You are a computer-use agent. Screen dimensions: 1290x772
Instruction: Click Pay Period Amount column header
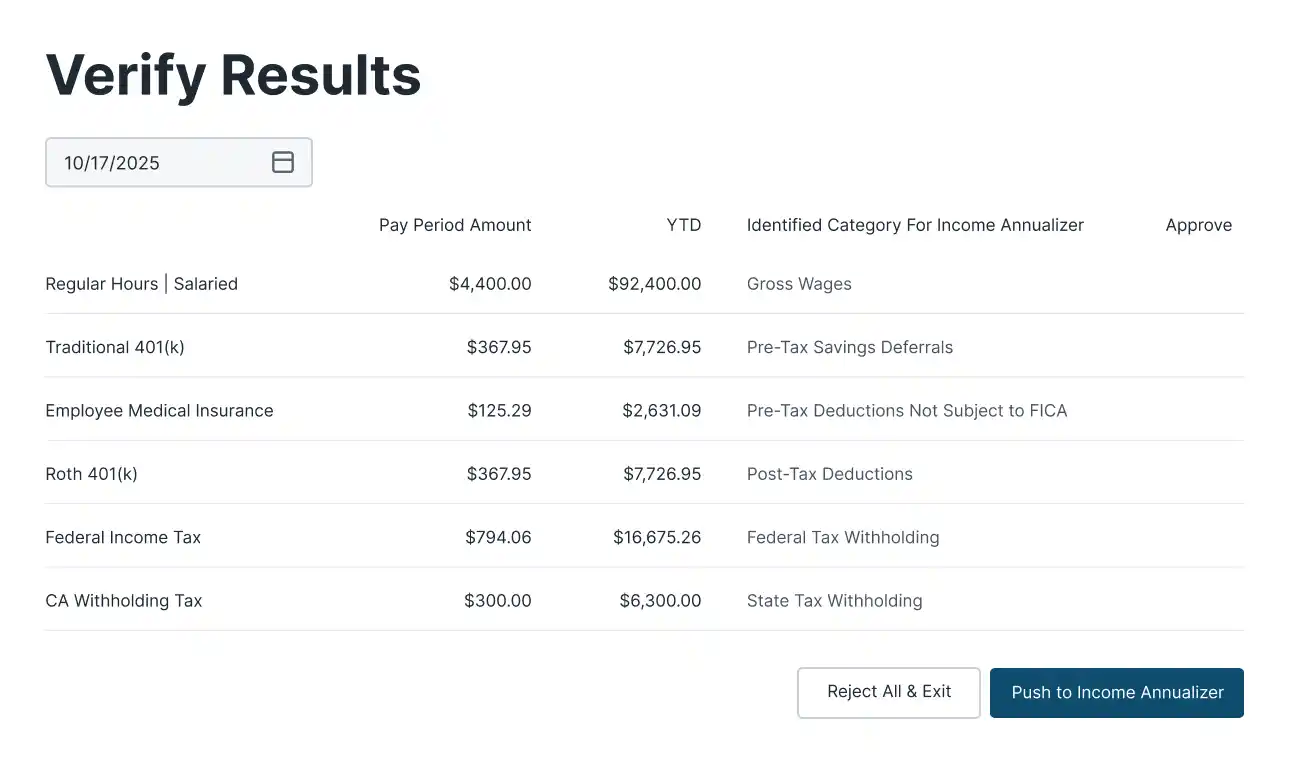[x=455, y=225]
